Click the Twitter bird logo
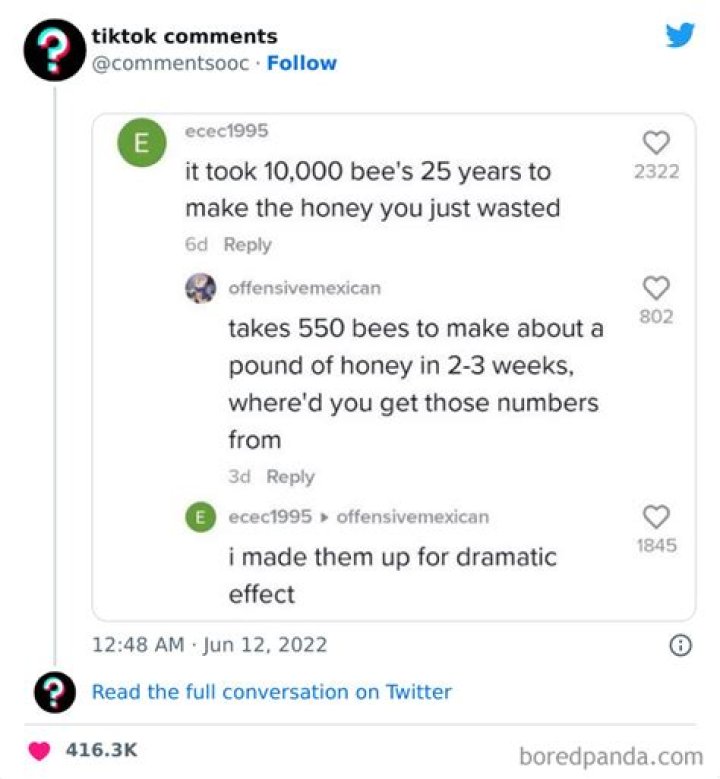Screen dimensions: 720x779 tap(680, 34)
